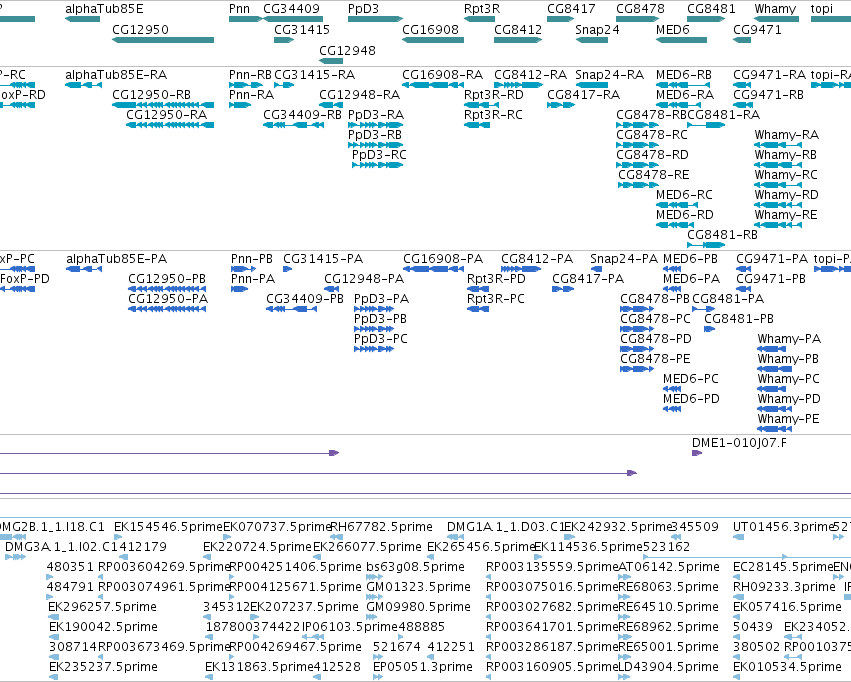This screenshot has height=682, width=851.
Task: Select the CG9471-RB transcript label
Action: [x=769, y=95]
